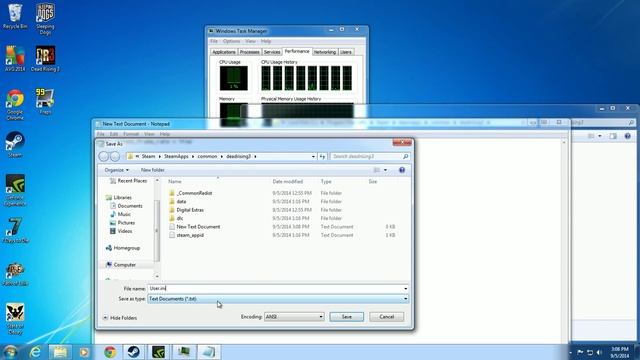640x360 pixels.
Task: Open the AVG 2014 desktop shortcut
Action: 15,59
